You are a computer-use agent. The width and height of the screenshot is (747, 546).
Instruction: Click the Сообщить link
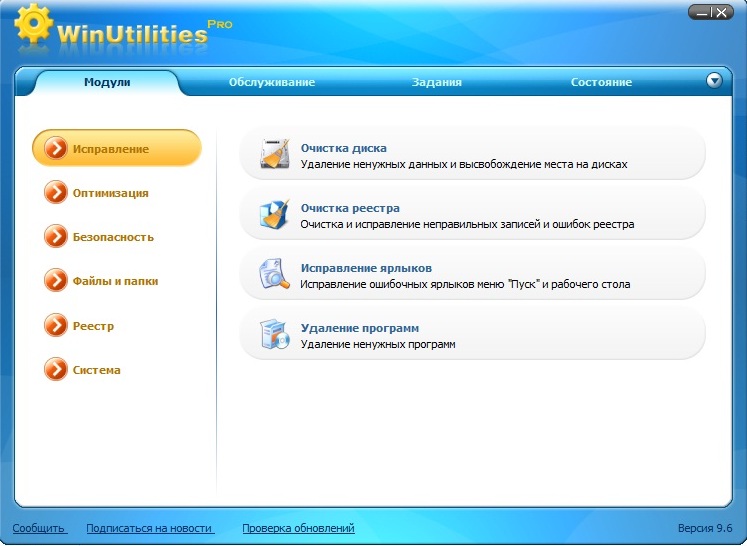click(39, 528)
